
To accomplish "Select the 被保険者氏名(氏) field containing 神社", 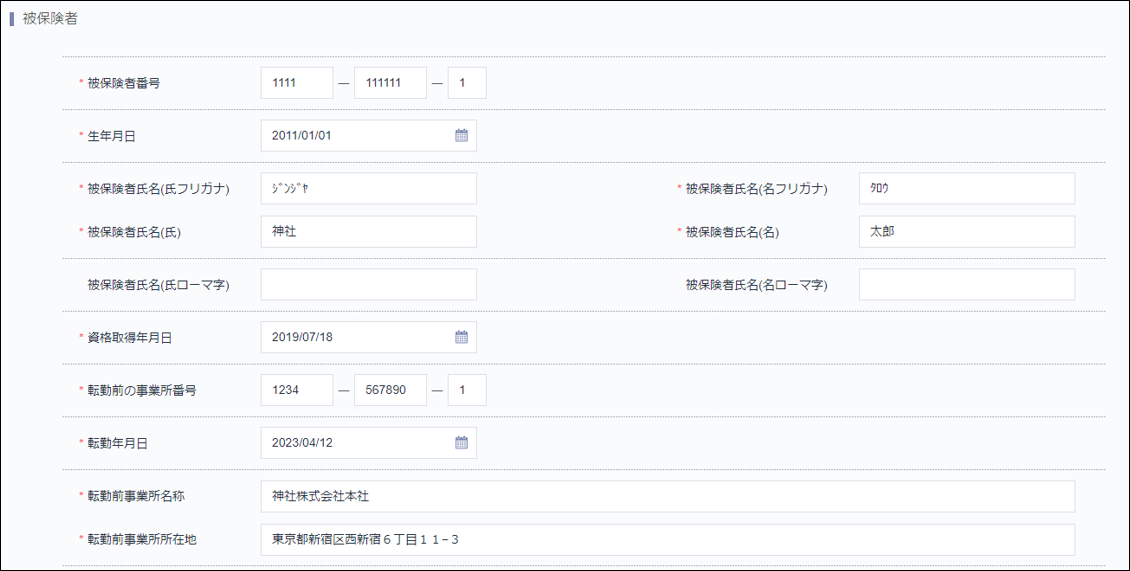I will pyautogui.click(x=368, y=232).
